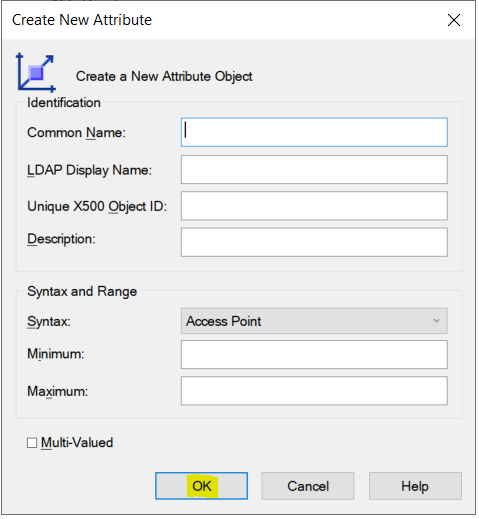The height and width of the screenshot is (519, 479).
Task: Open the Syntax dropdown showing Access Point
Action: (314, 321)
